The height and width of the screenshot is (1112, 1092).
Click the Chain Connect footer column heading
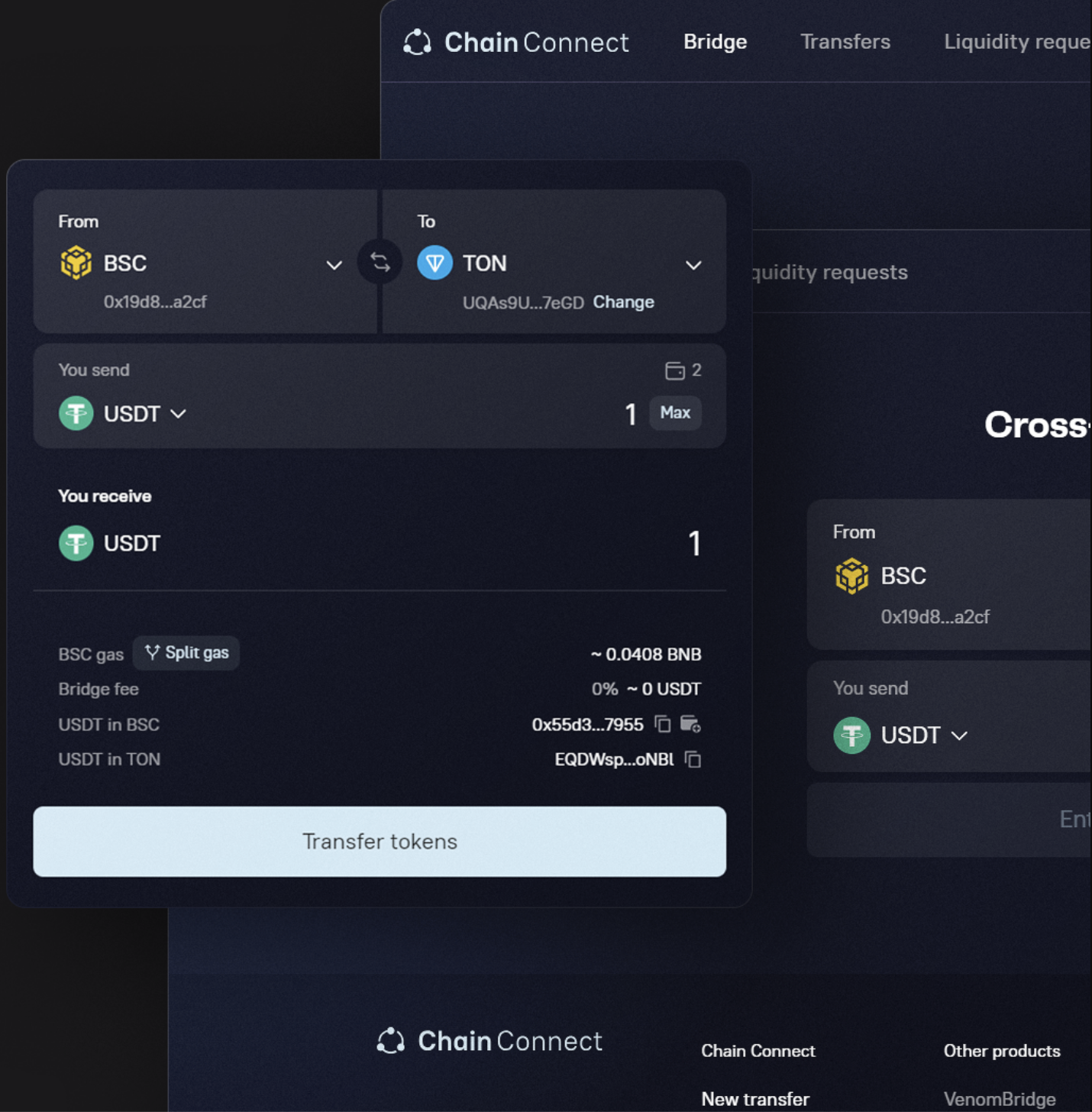click(x=758, y=1051)
